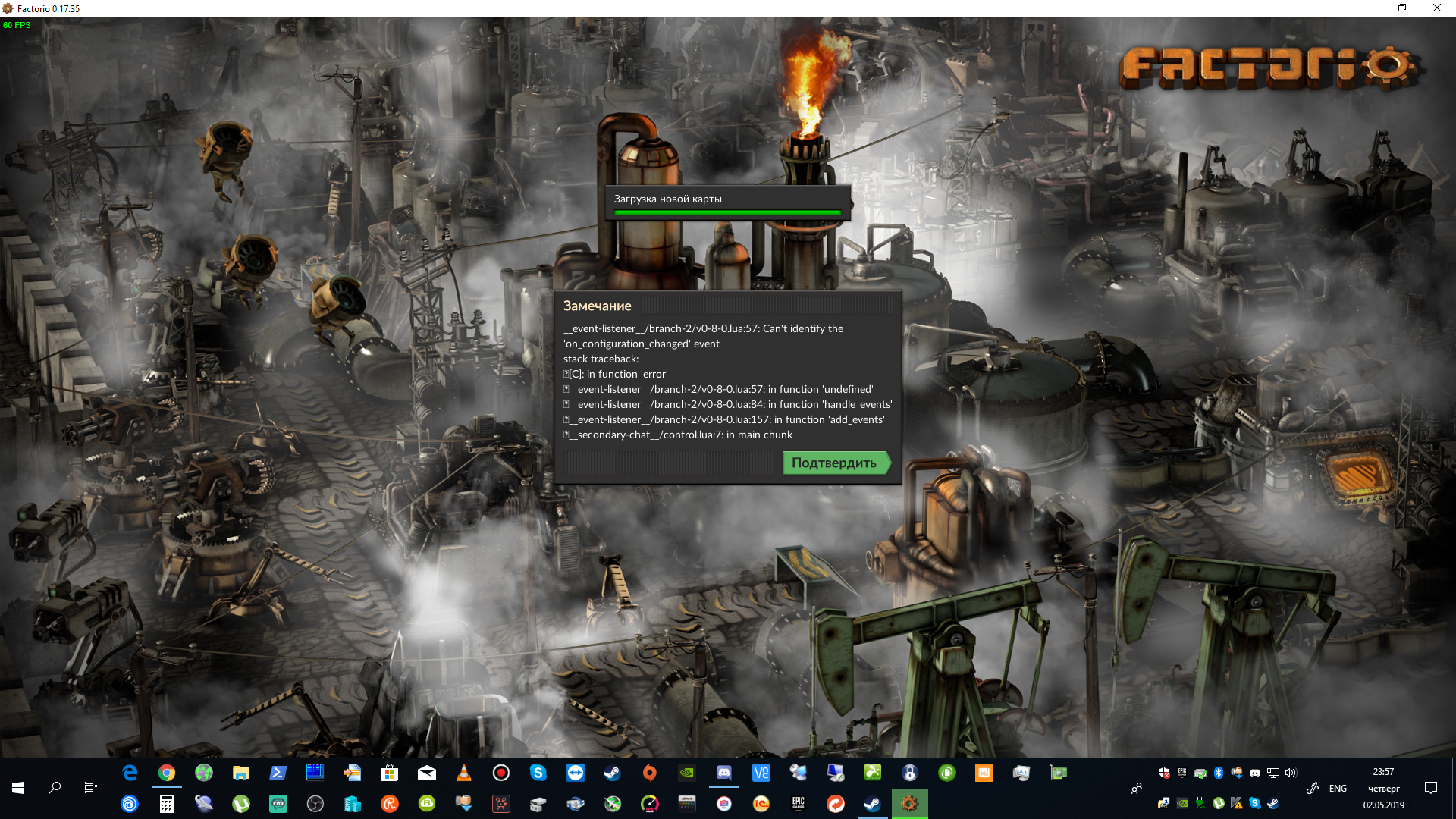Click the 60 FPS counter
1456x819 pixels.
pyautogui.click(x=17, y=25)
